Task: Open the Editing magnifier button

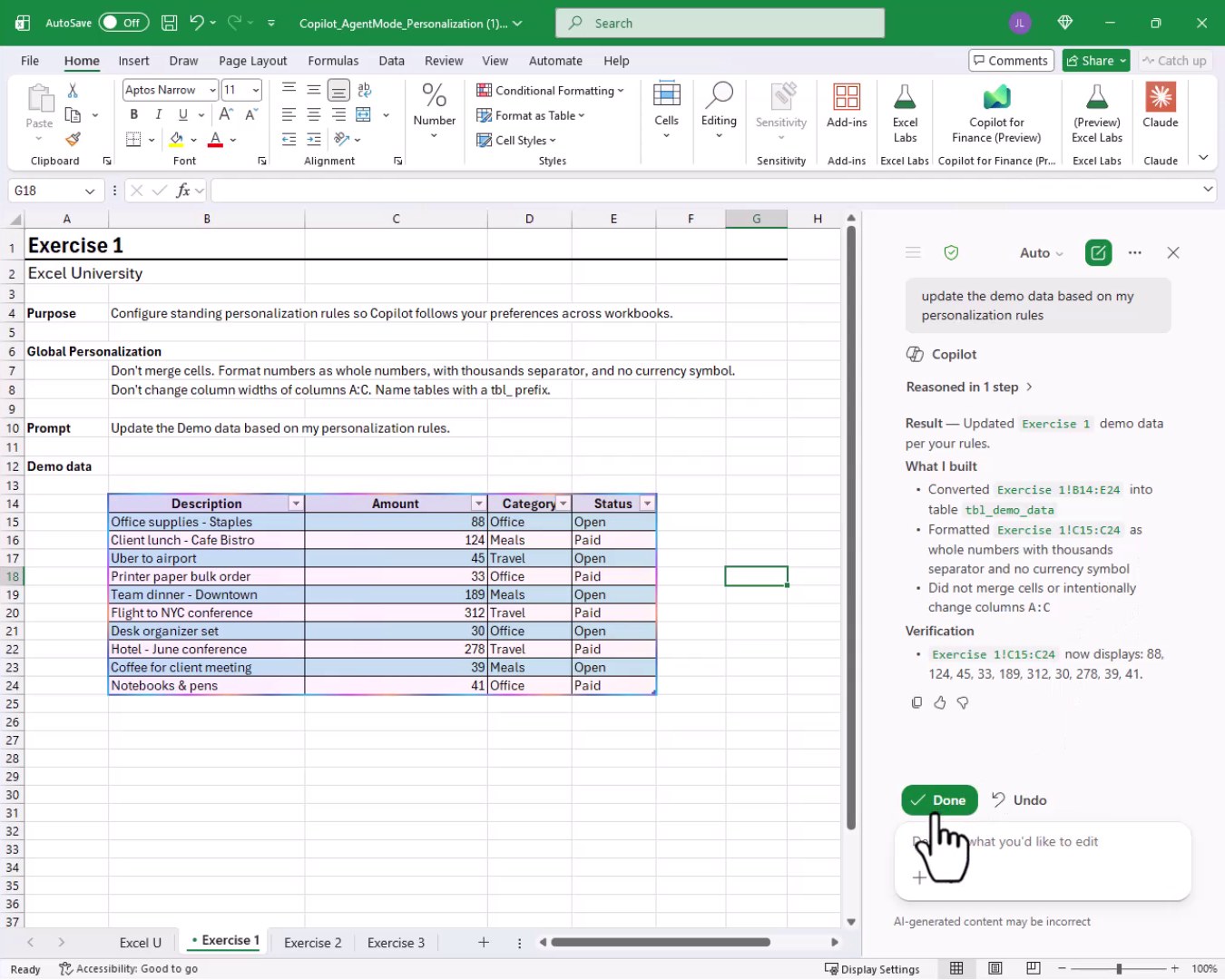Action: (719, 110)
